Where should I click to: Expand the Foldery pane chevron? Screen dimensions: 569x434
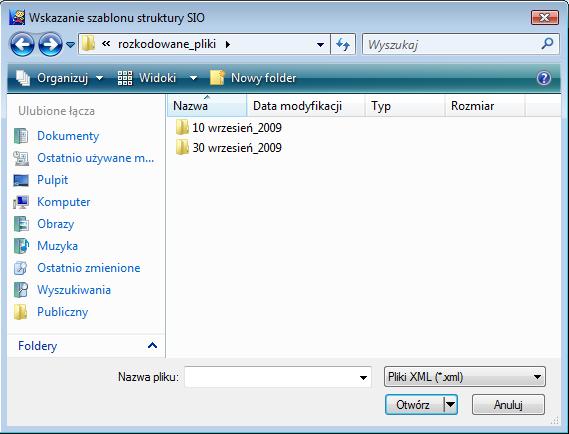(x=152, y=345)
